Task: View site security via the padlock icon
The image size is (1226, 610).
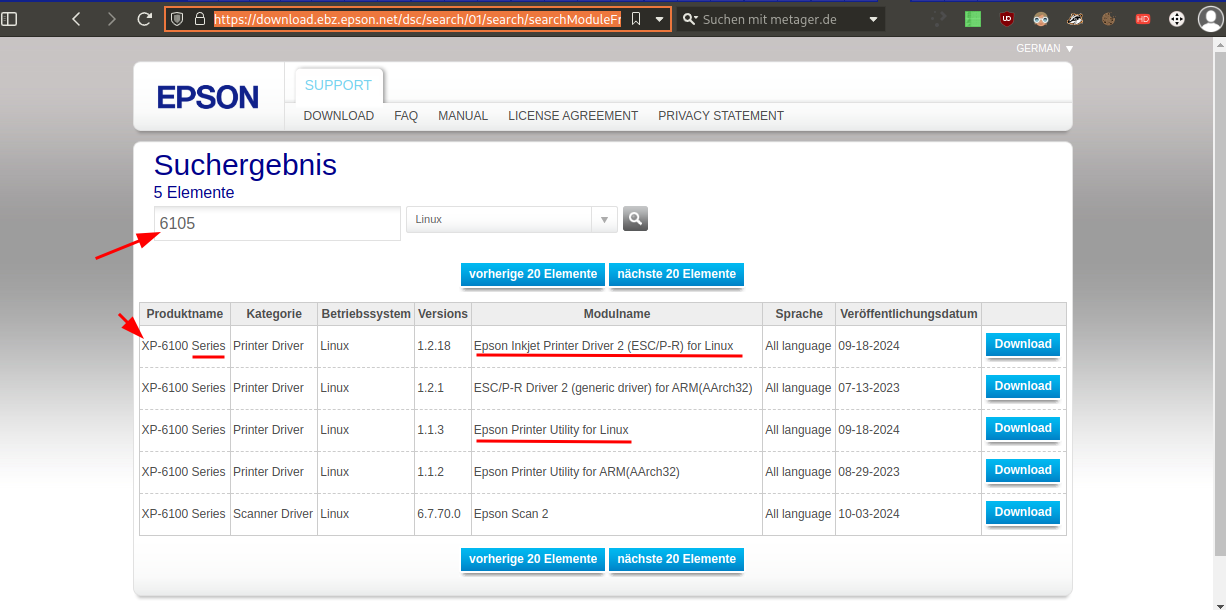Action: (199, 19)
